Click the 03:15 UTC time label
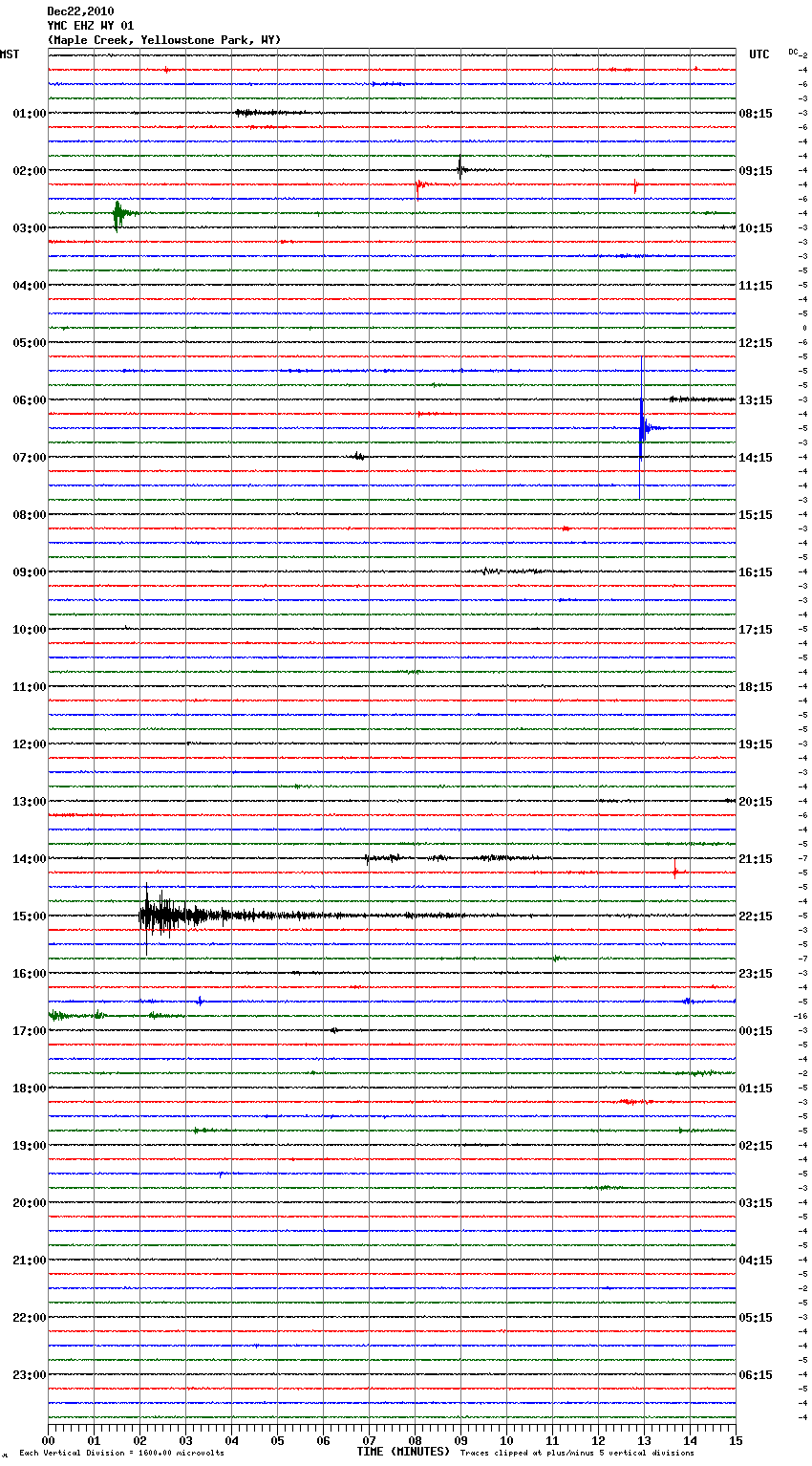Viewport: 812px width, 1466px height. (x=756, y=1203)
